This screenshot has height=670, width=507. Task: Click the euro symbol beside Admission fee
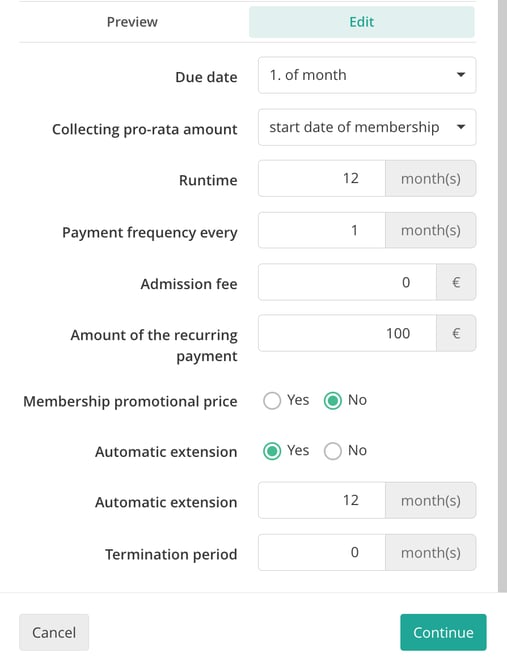click(x=456, y=282)
